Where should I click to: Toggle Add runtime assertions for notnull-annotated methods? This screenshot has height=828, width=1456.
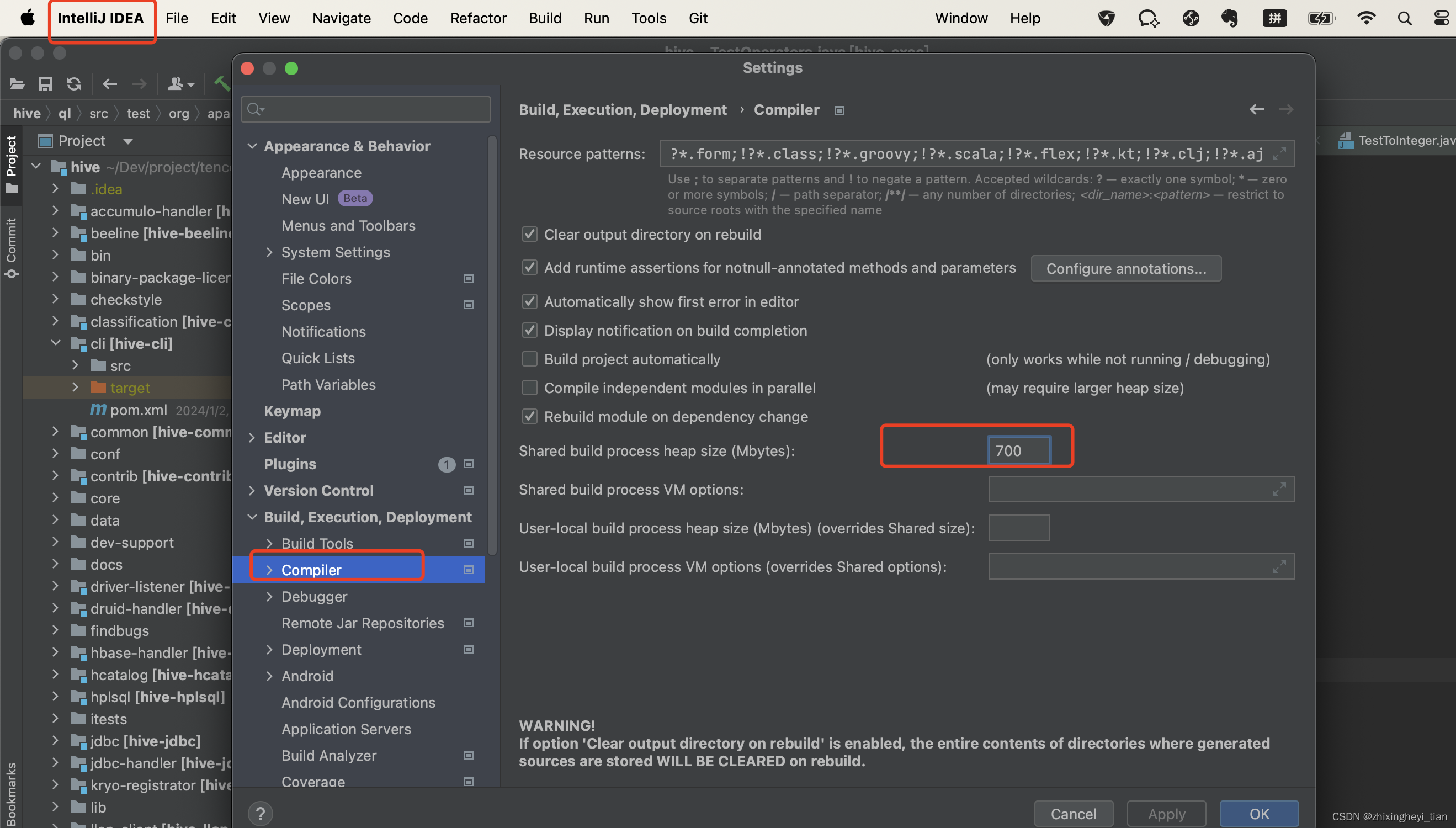pyautogui.click(x=529, y=267)
